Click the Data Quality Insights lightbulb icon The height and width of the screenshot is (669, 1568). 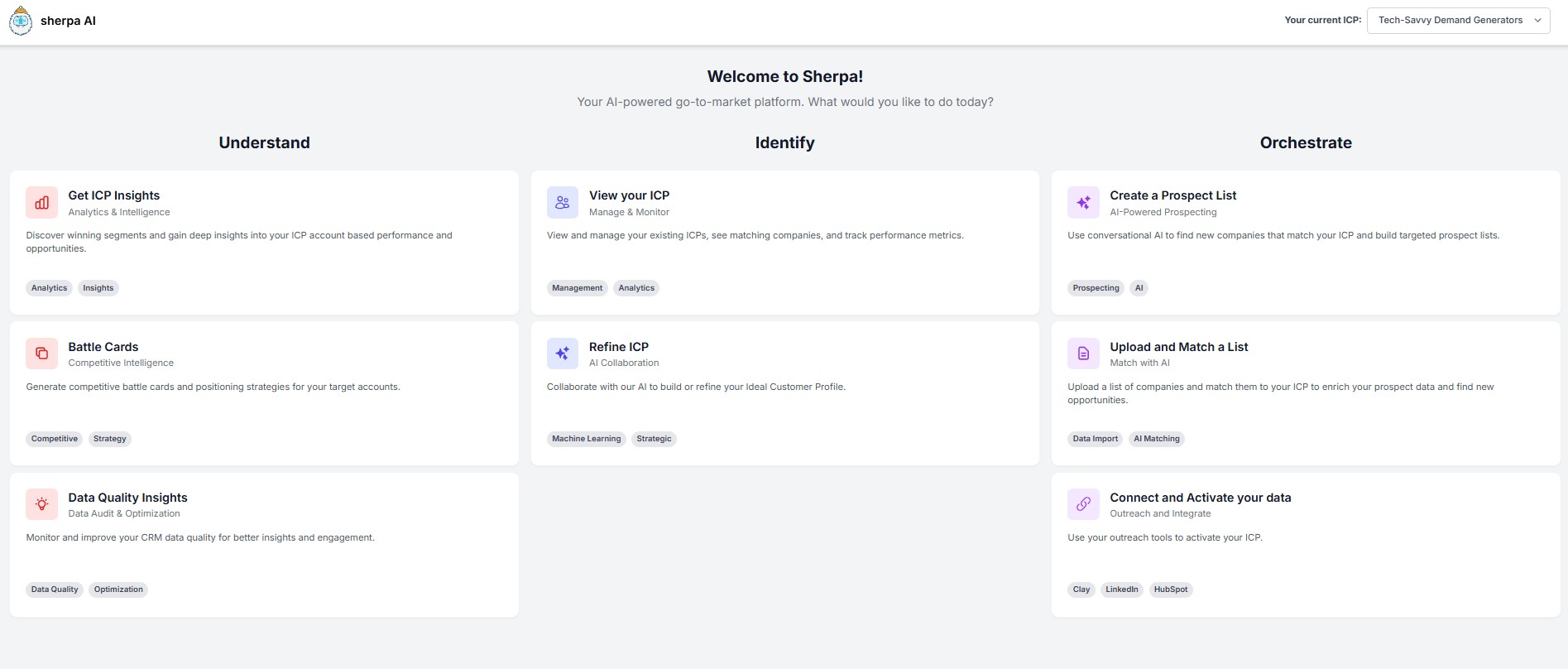click(x=41, y=504)
